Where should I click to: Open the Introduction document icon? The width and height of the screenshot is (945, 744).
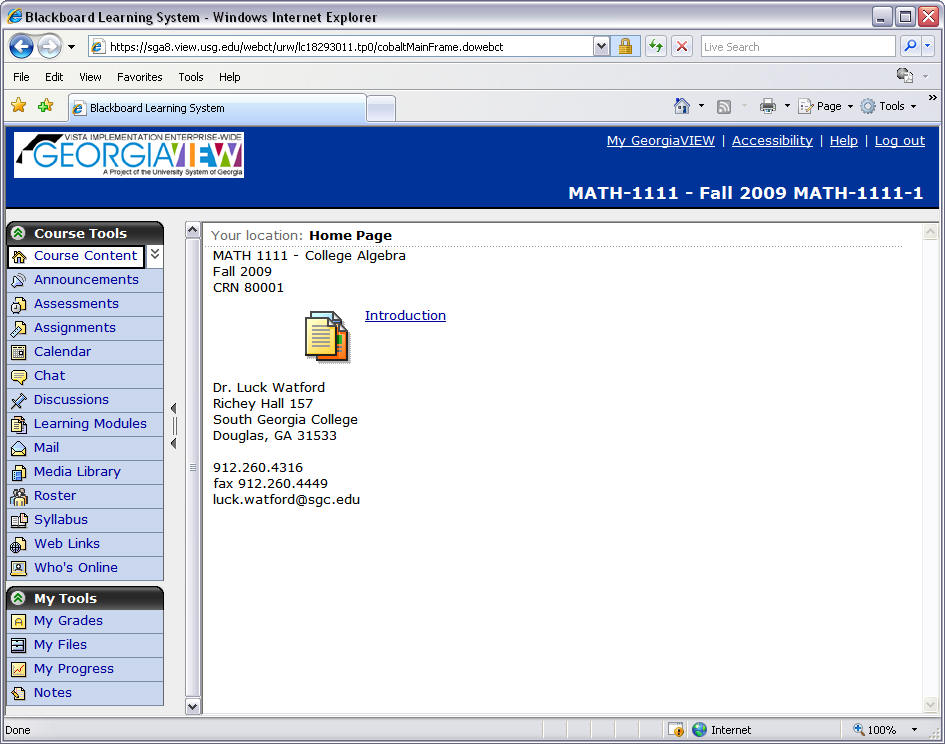(x=327, y=336)
